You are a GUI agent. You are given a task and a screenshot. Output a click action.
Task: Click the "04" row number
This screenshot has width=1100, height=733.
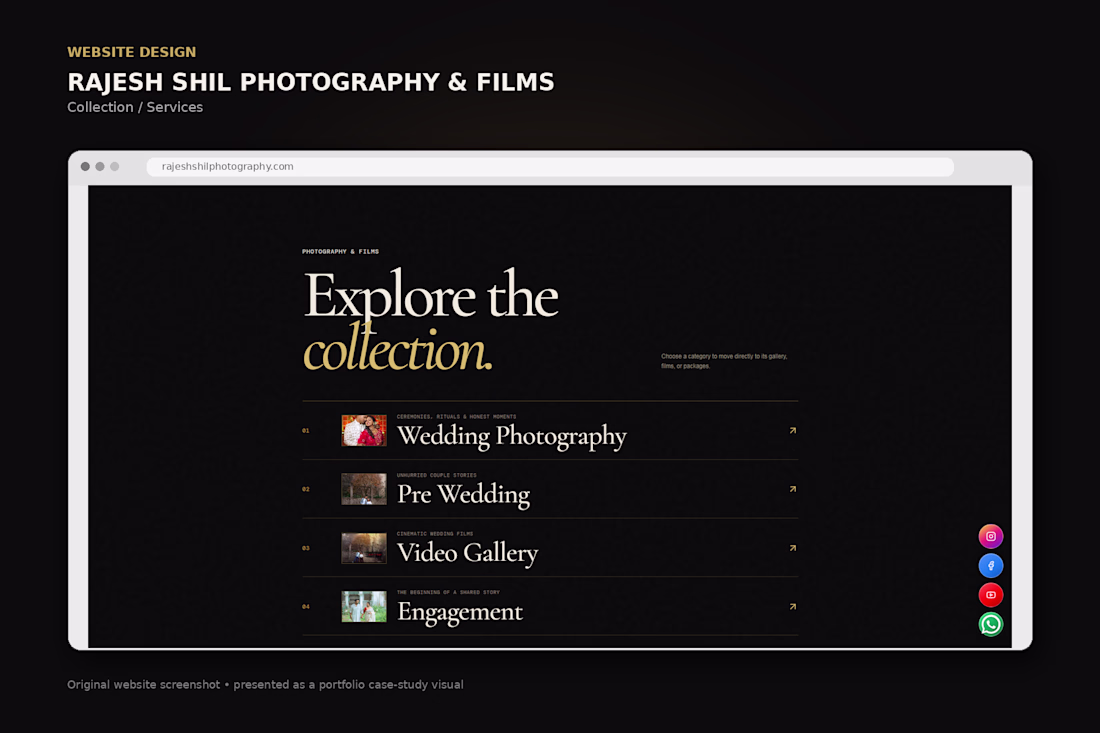[x=306, y=607]
